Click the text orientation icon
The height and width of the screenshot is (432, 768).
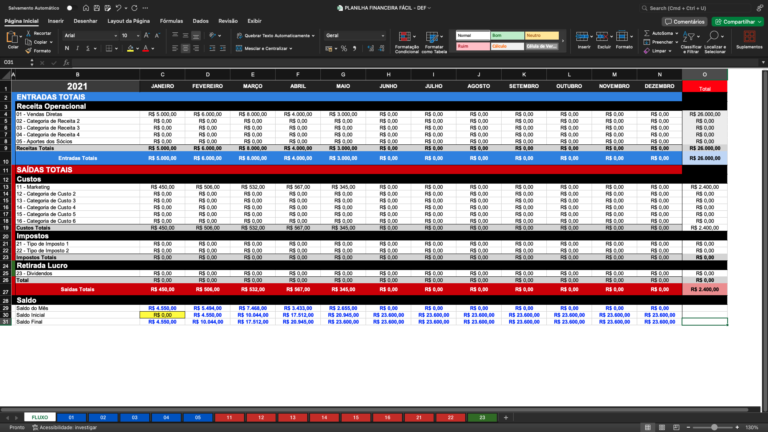coord(213,35)
